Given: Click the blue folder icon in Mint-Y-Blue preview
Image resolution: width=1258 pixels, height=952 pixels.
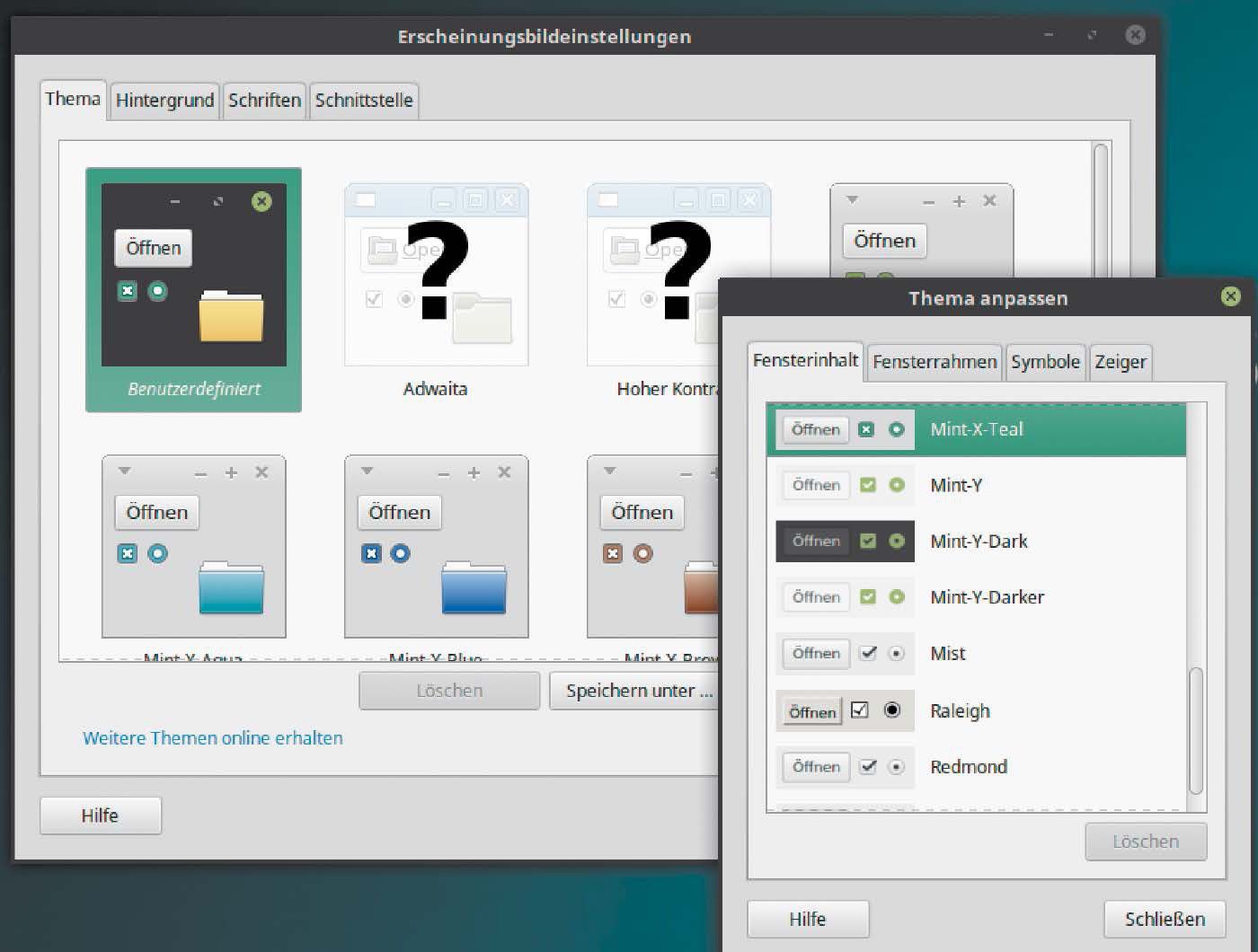Looking at the screenshot, I should tap(474, 587).
